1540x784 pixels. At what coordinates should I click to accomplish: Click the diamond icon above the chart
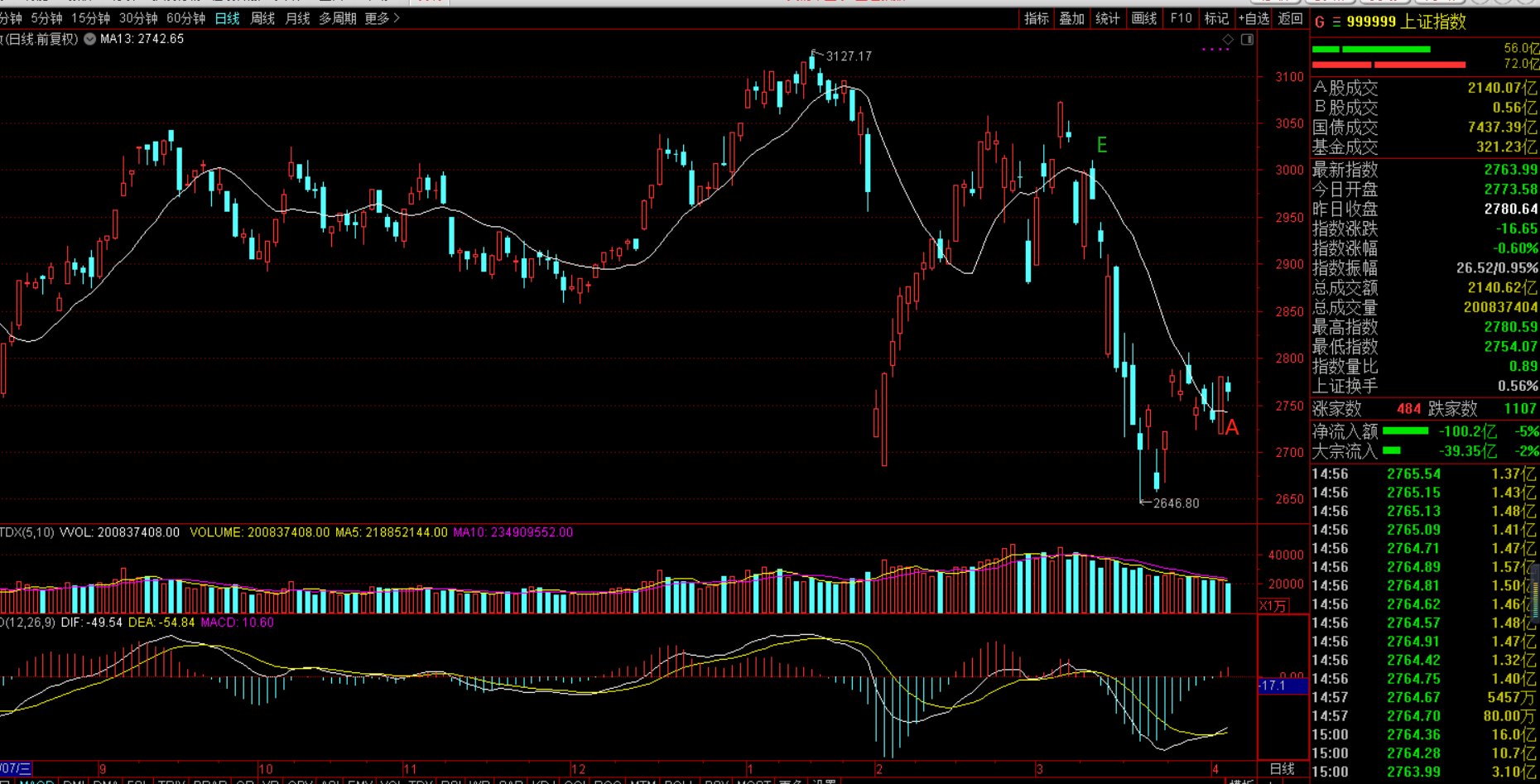pos(1229,39)
